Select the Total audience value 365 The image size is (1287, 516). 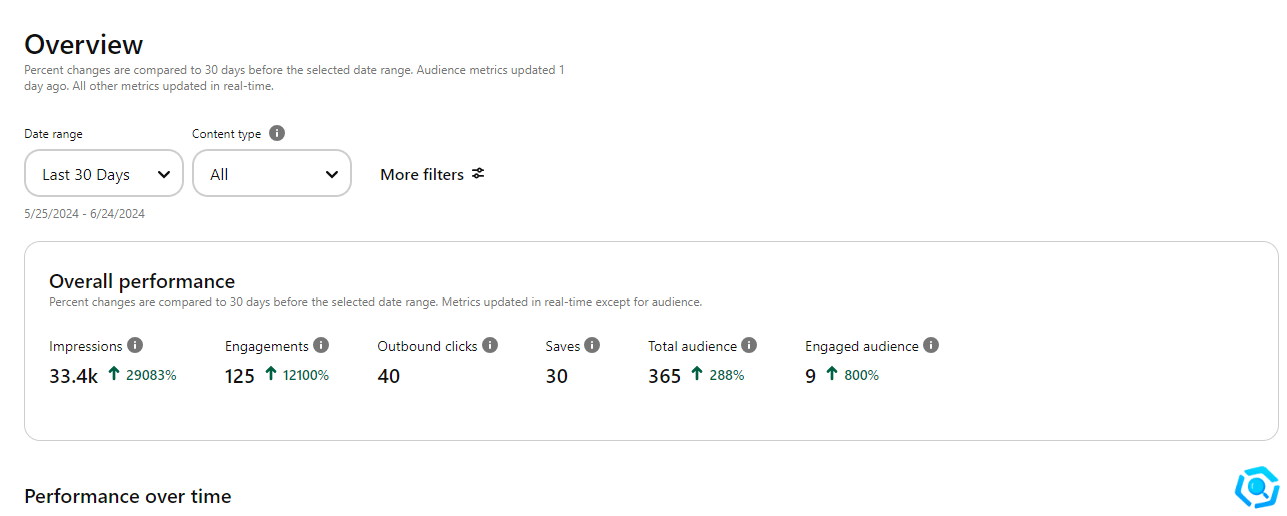[x=664, y=376]
